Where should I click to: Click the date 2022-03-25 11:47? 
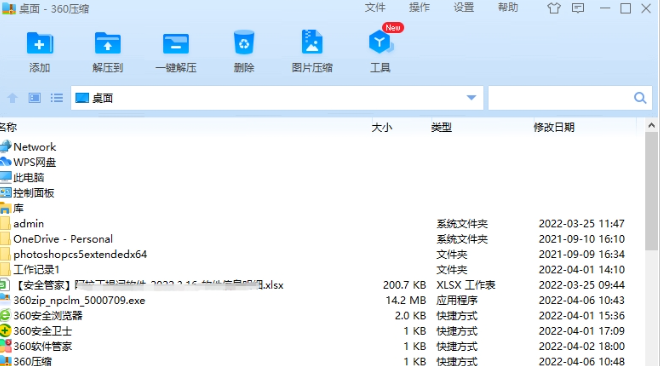582,223
